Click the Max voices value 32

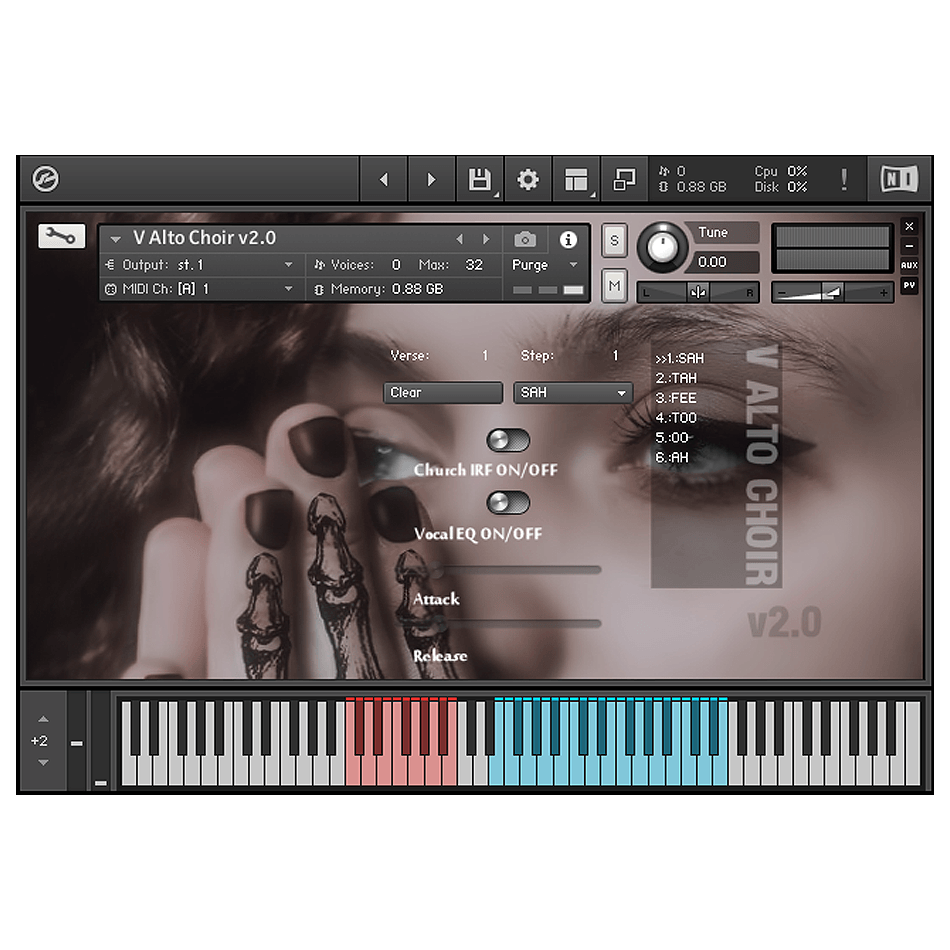[474, 265]
